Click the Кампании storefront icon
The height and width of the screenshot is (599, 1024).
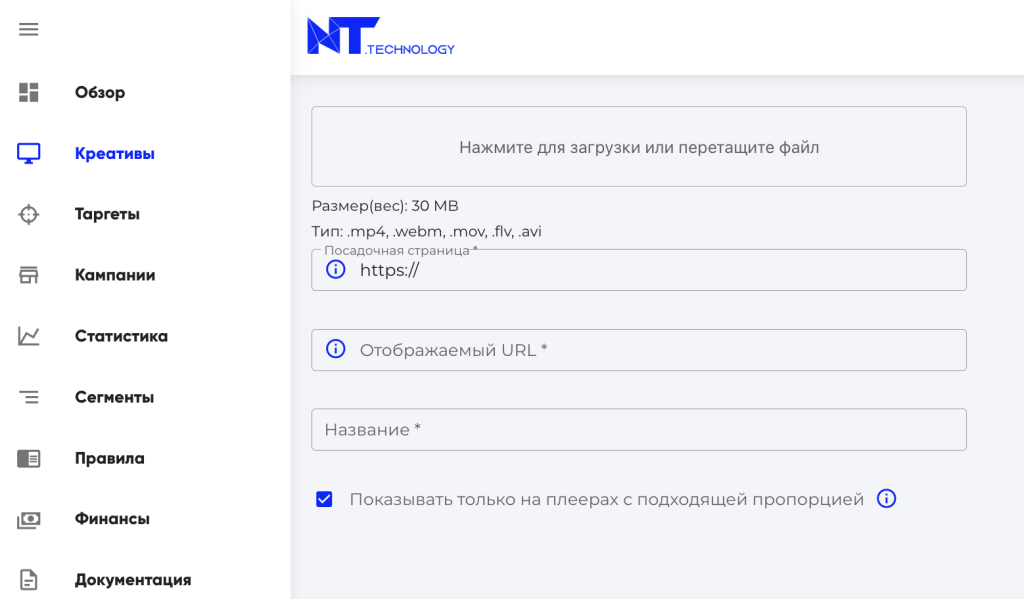(x=29, y=275)
